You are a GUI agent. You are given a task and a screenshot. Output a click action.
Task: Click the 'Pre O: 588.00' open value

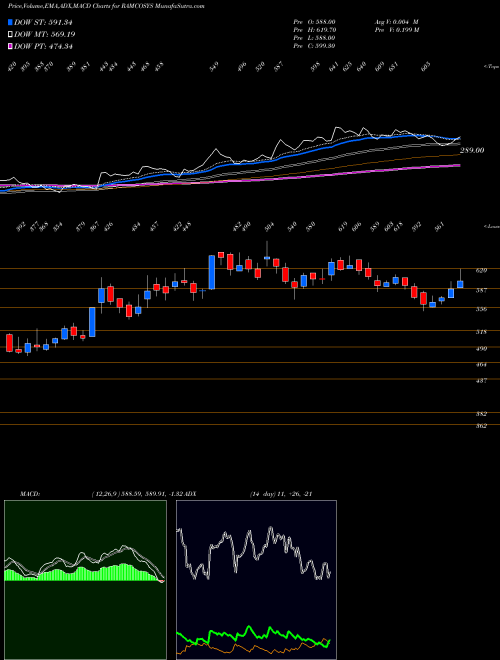[x=314, y=22]
